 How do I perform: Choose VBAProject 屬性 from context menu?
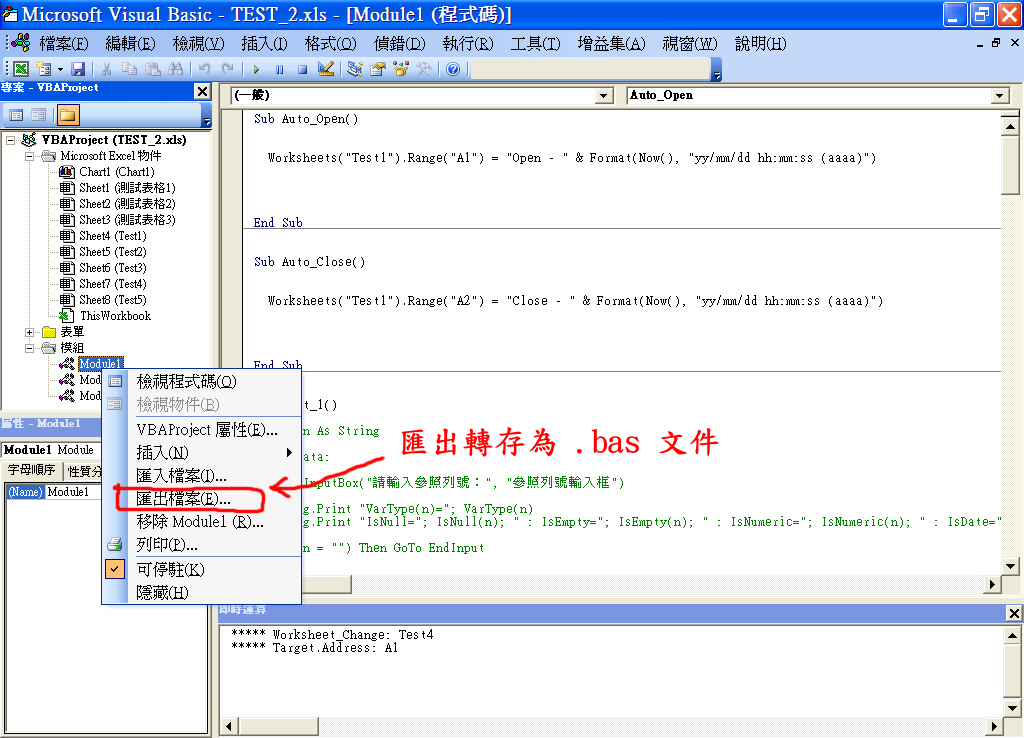202,430
